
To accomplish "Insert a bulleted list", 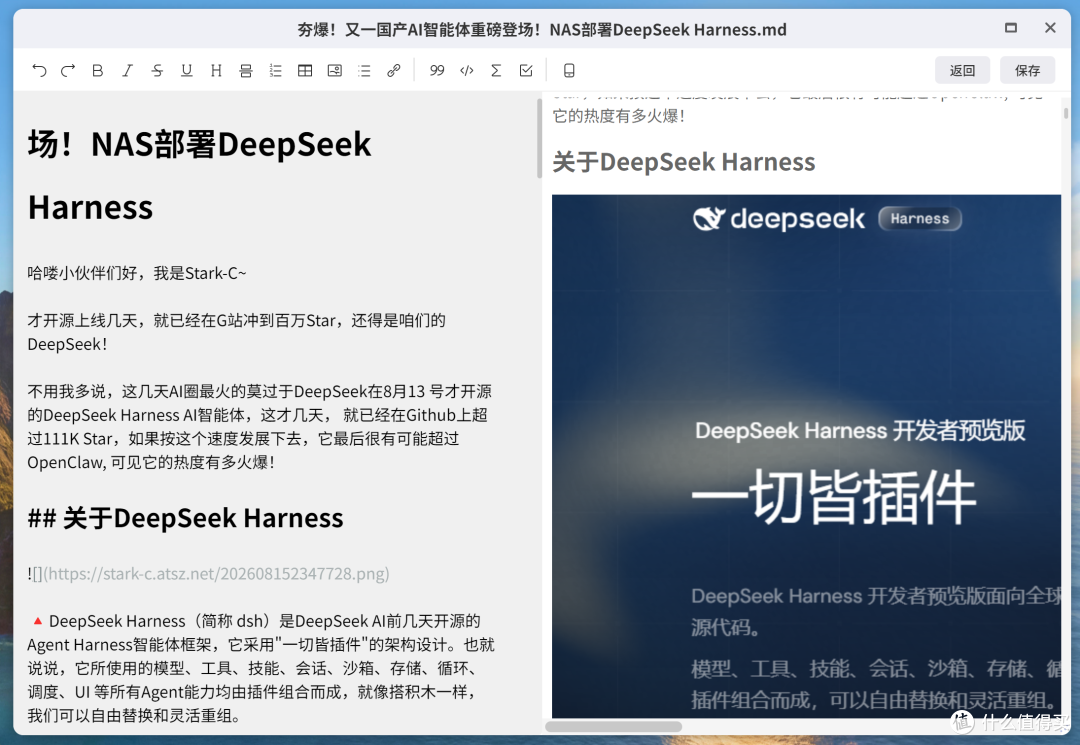I will 364,70.
